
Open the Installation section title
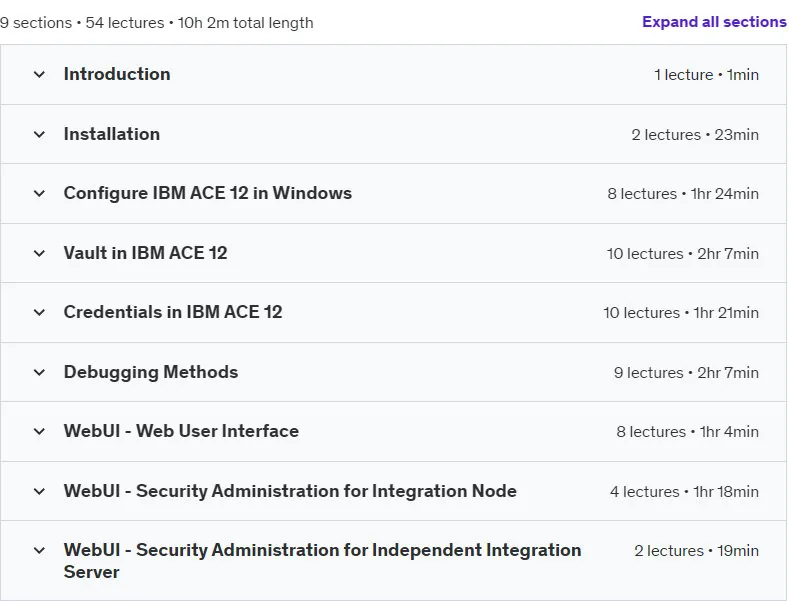(112, 134)
